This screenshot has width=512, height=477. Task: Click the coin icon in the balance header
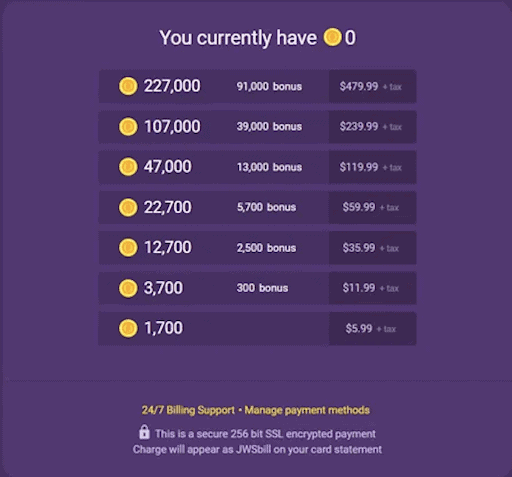click(332, 37)
